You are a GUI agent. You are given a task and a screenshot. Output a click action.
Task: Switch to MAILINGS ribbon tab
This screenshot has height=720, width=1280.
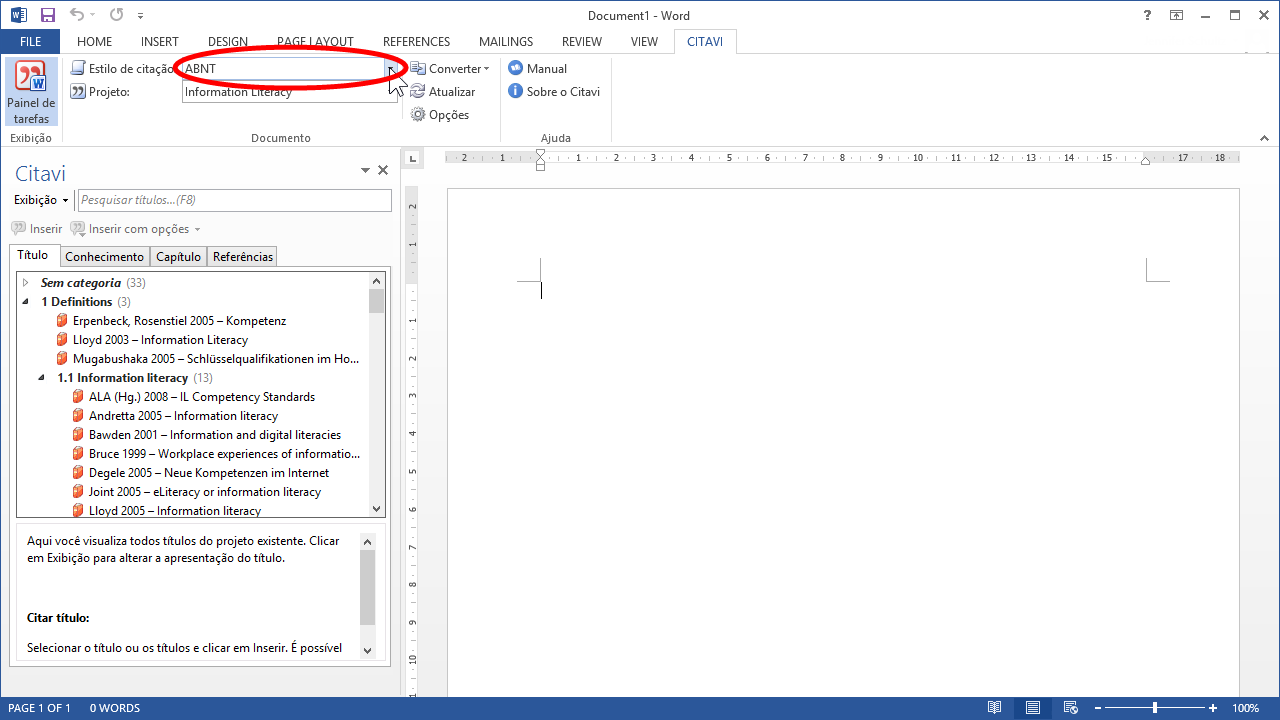coord(506,42)
